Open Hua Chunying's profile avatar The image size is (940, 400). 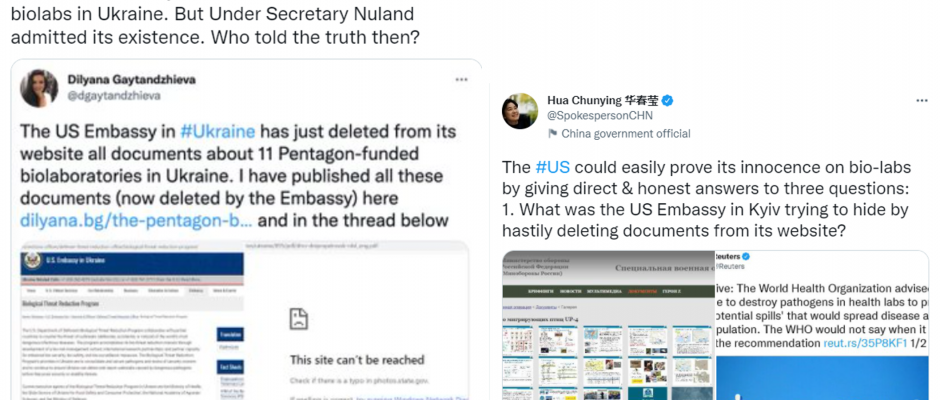pyautogui.click(x=520, y=111)
